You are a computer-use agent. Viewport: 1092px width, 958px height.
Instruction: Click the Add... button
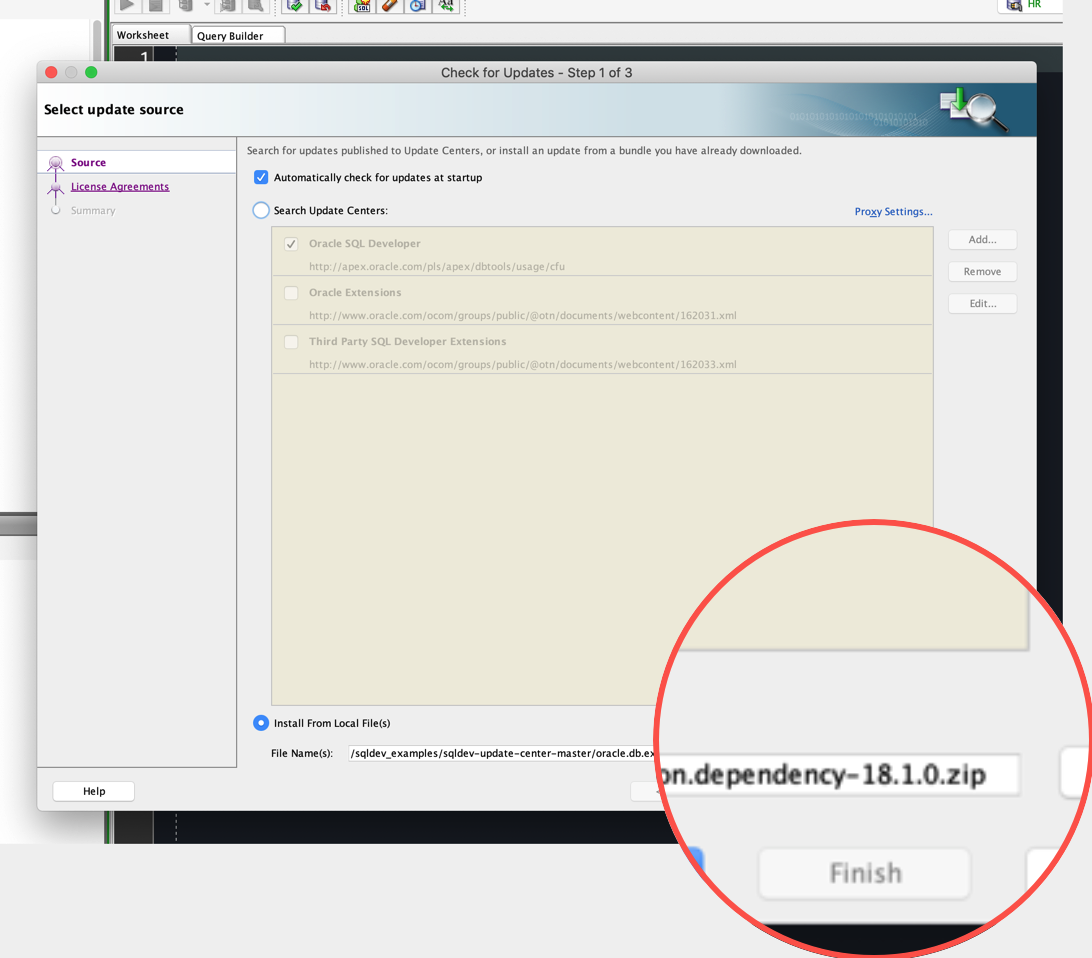point(982,240)
